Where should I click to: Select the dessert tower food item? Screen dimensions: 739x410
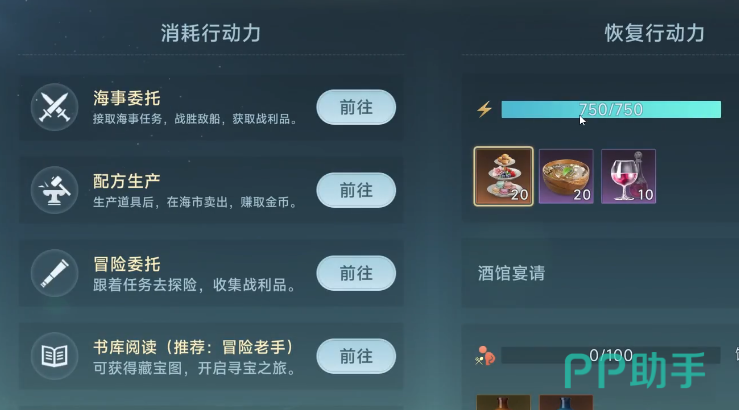[503, 176]
